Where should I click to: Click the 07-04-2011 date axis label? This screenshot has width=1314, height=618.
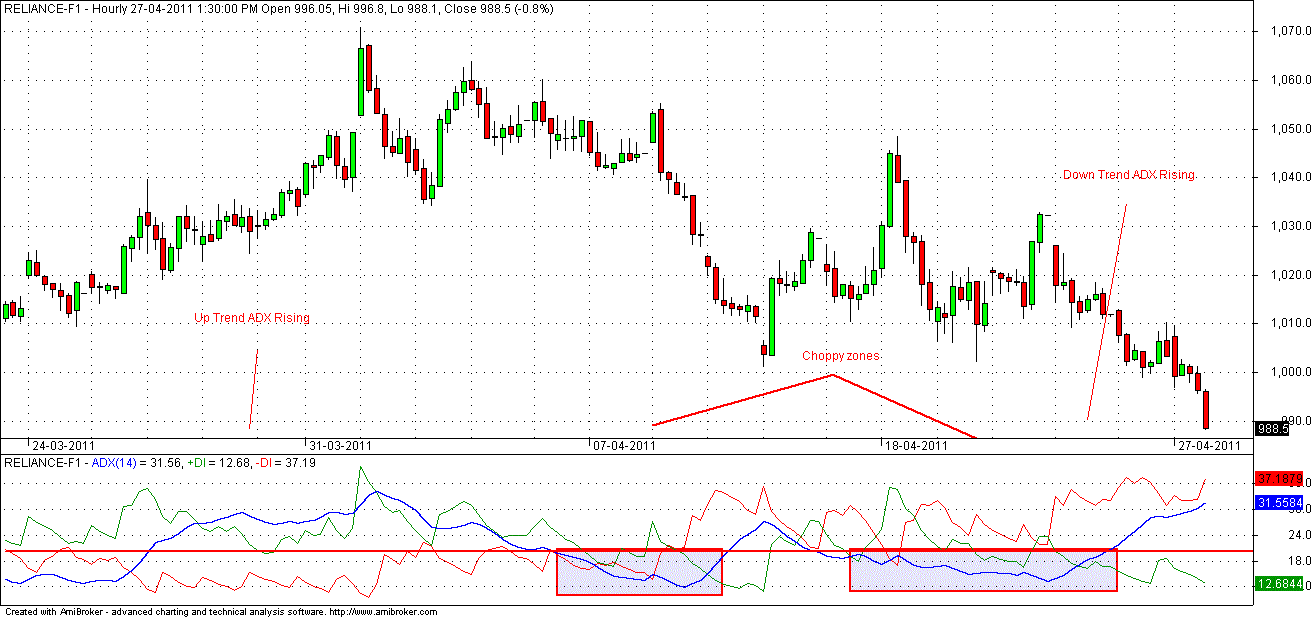[623, 446]
